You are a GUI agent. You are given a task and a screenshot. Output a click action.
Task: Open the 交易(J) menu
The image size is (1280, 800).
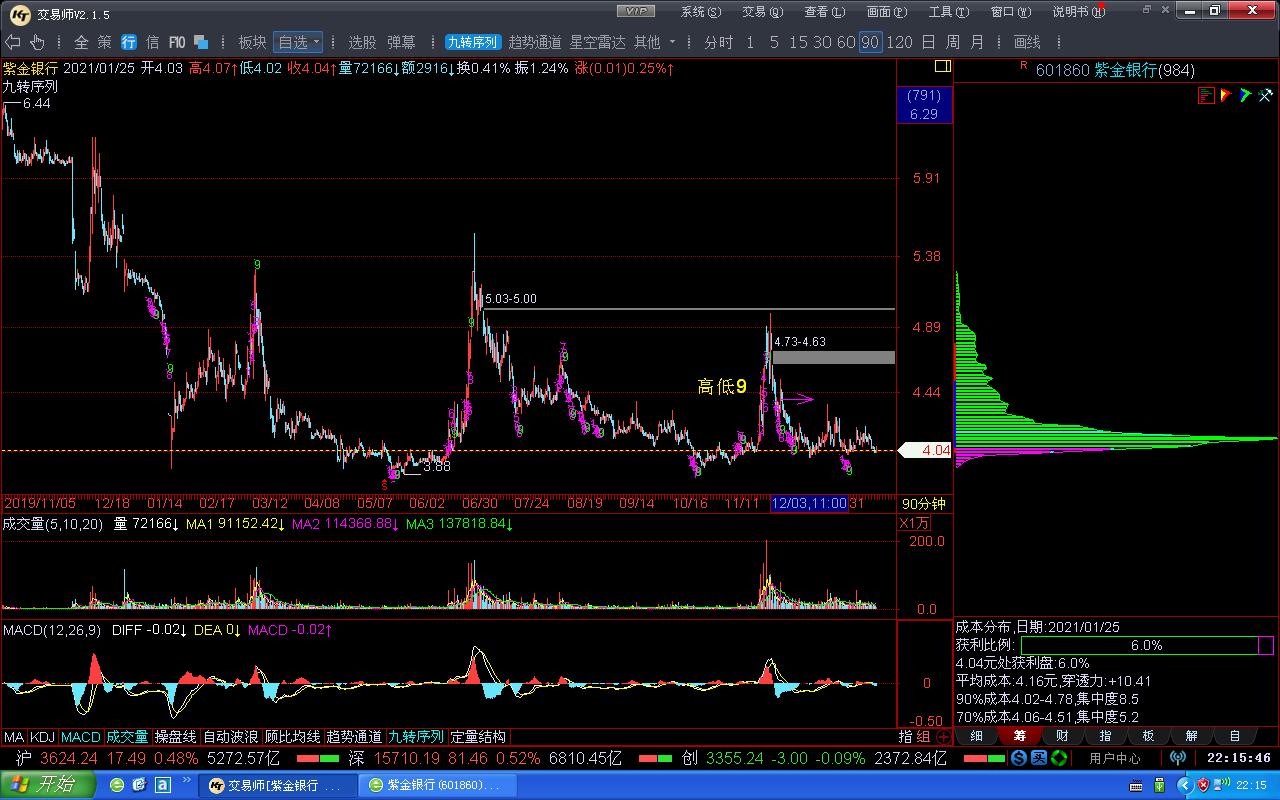click(x=761, y=11)
